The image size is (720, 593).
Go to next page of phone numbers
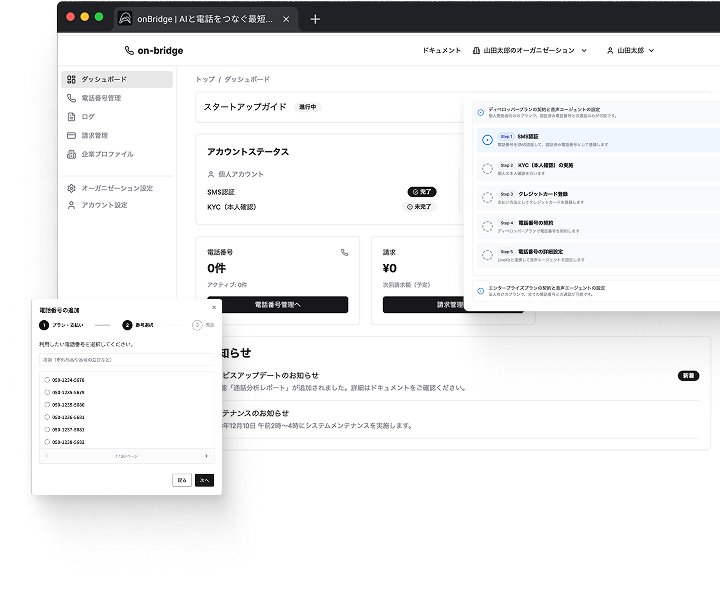click(207, 455)
